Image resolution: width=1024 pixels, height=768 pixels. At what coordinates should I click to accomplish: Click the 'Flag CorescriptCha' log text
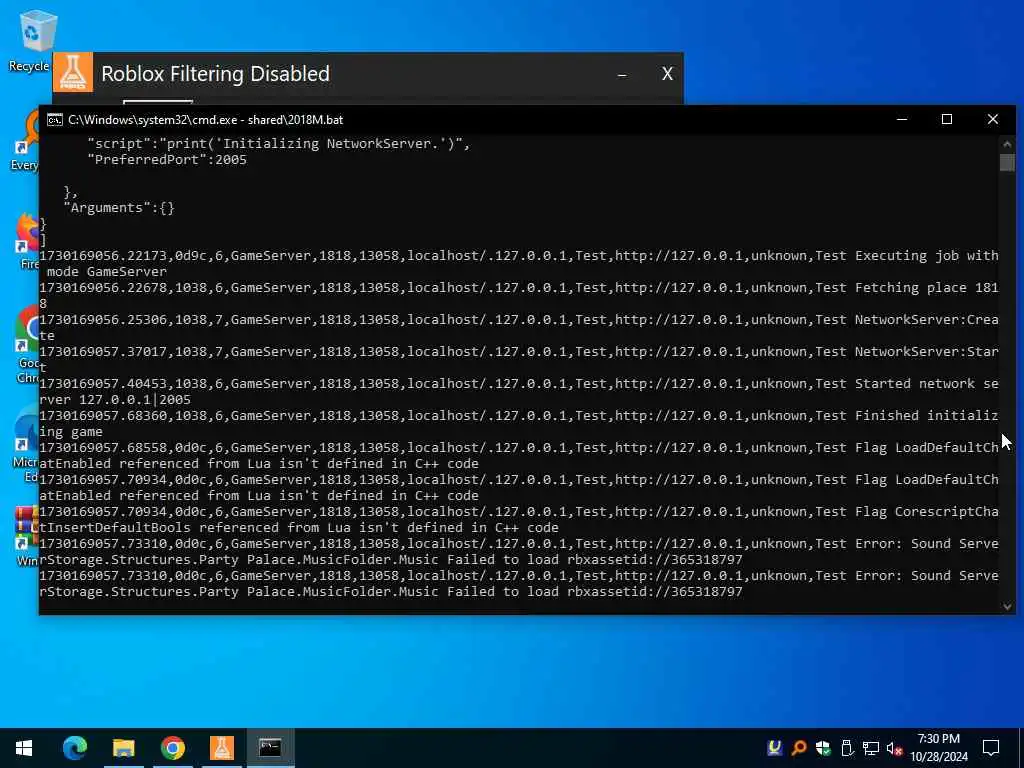[x=927, y=511]
